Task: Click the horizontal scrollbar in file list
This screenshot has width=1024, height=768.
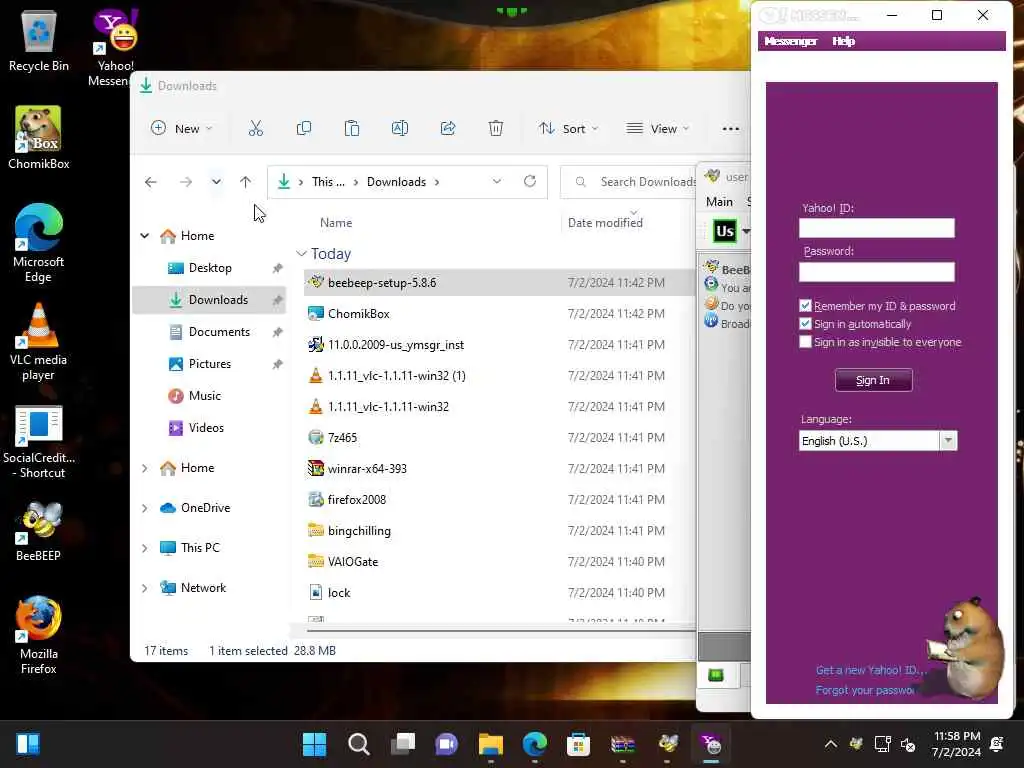Action: pyautogui.click(x=501, y=631)
